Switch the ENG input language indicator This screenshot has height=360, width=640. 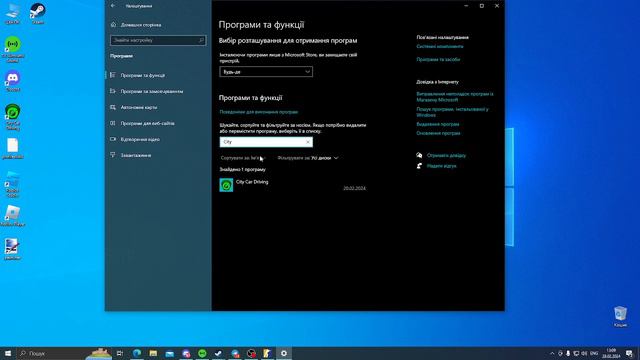(x=594, y=353)
